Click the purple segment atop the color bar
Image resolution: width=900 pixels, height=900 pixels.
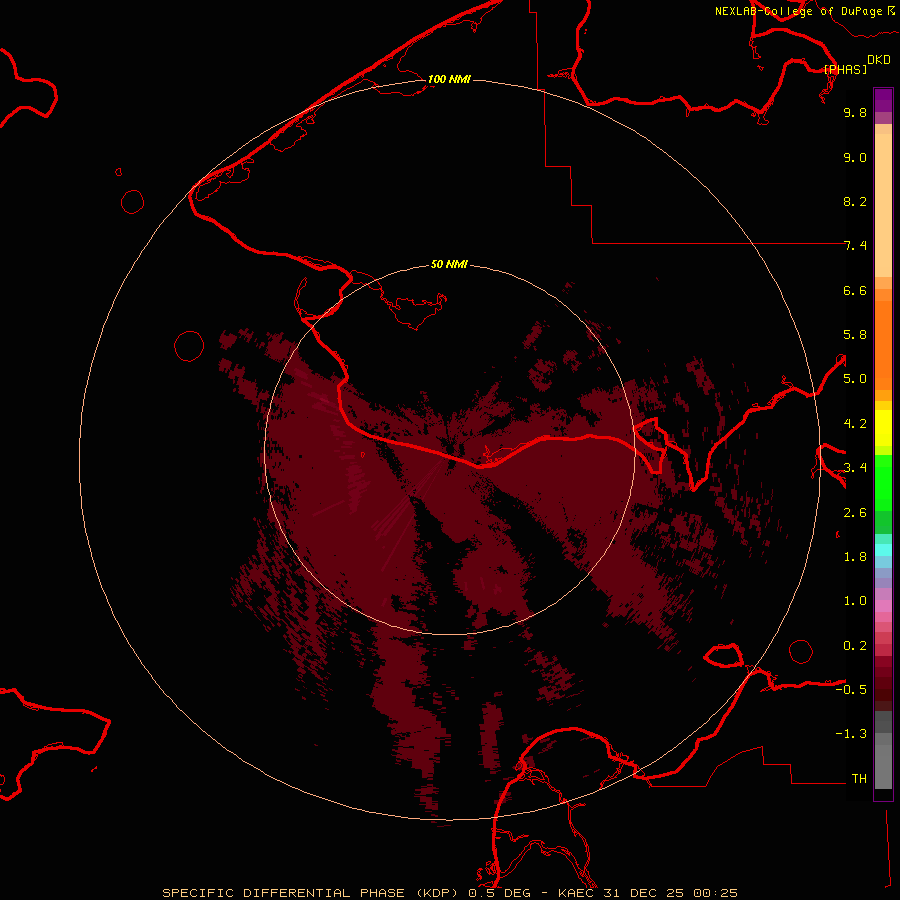[x=883, y=100]
